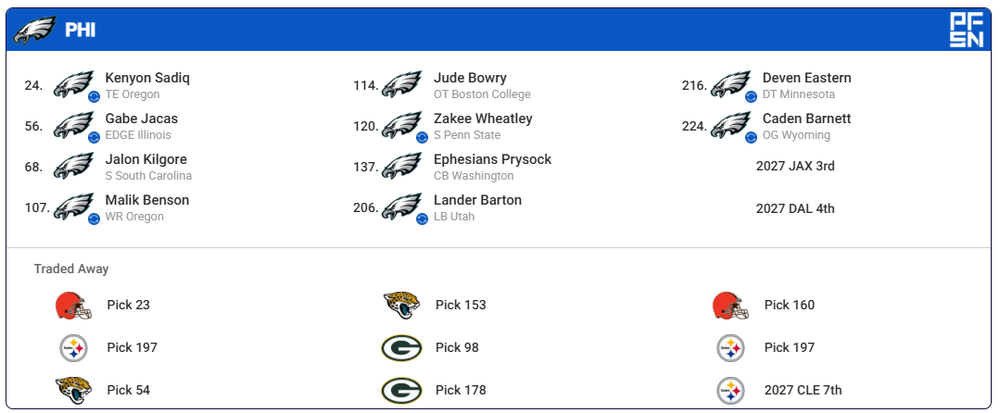
Task: Click Packers logo beside Pick 98
Action: (401, 348)
